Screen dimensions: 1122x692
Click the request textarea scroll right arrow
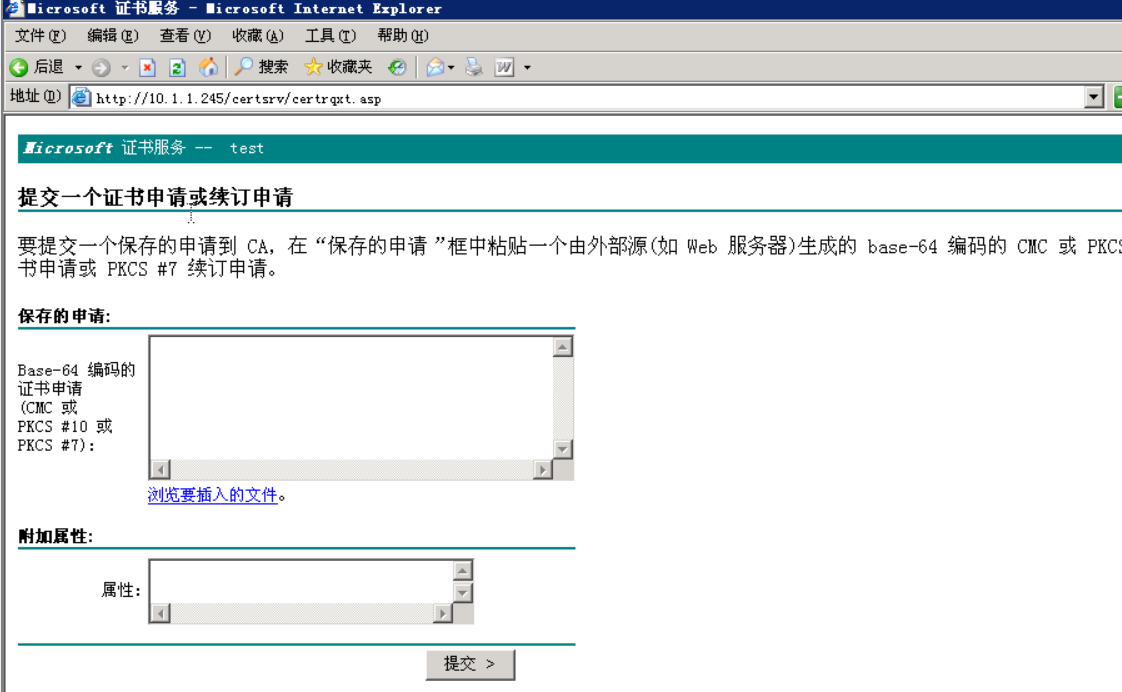point(542,469)
